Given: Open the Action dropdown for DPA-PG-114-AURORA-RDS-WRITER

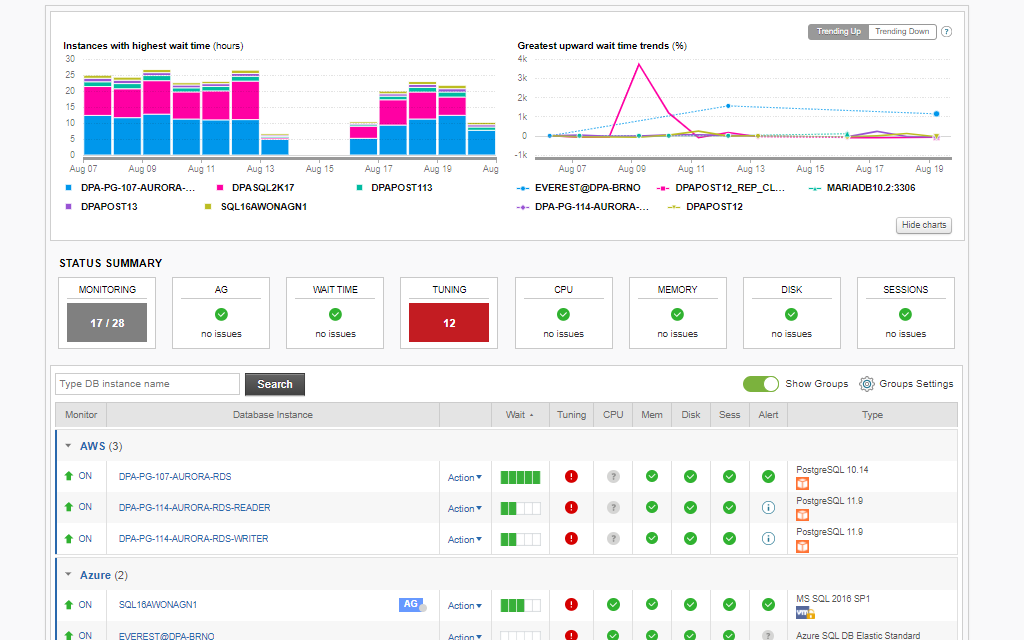Looking at the screenshot, I should coord(464,539).
